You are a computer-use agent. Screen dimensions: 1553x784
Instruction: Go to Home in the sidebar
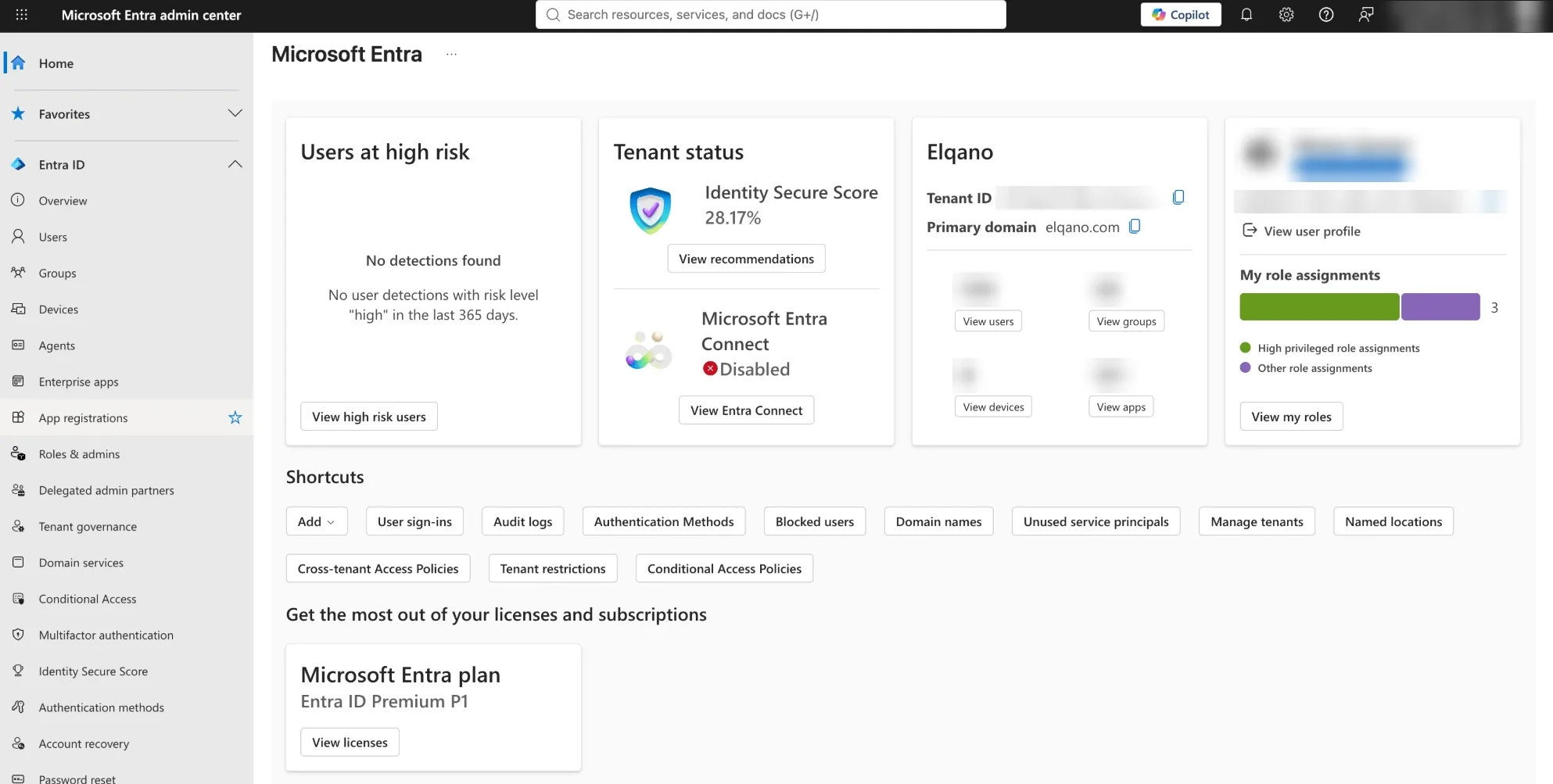click(127, 63)
